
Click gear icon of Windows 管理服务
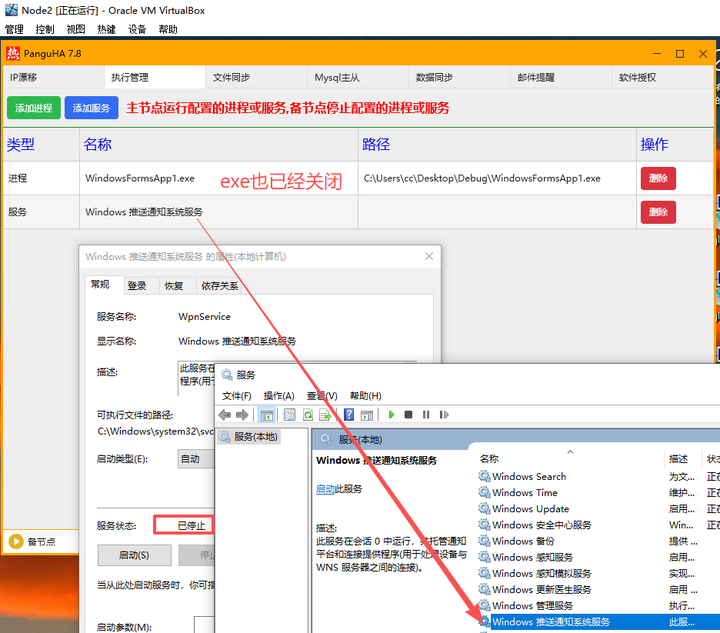click(484, 605)
